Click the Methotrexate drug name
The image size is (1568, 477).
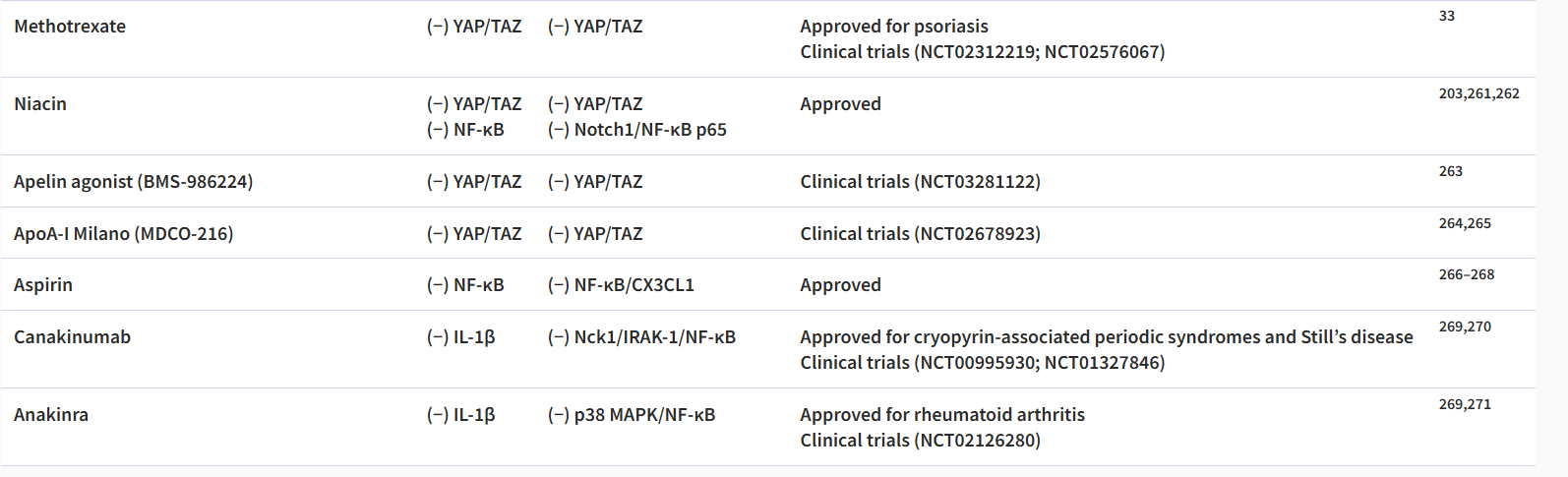70,27
